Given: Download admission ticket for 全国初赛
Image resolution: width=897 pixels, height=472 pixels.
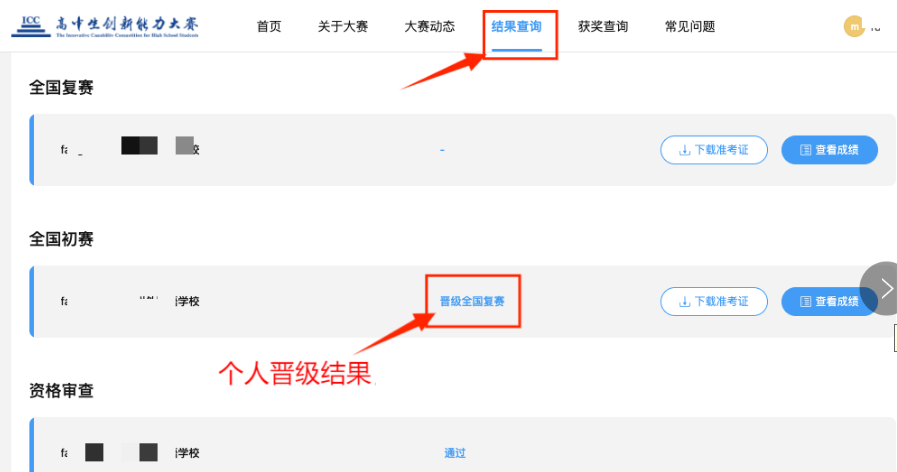Looking at the screenshot, I should click(714, 302).
